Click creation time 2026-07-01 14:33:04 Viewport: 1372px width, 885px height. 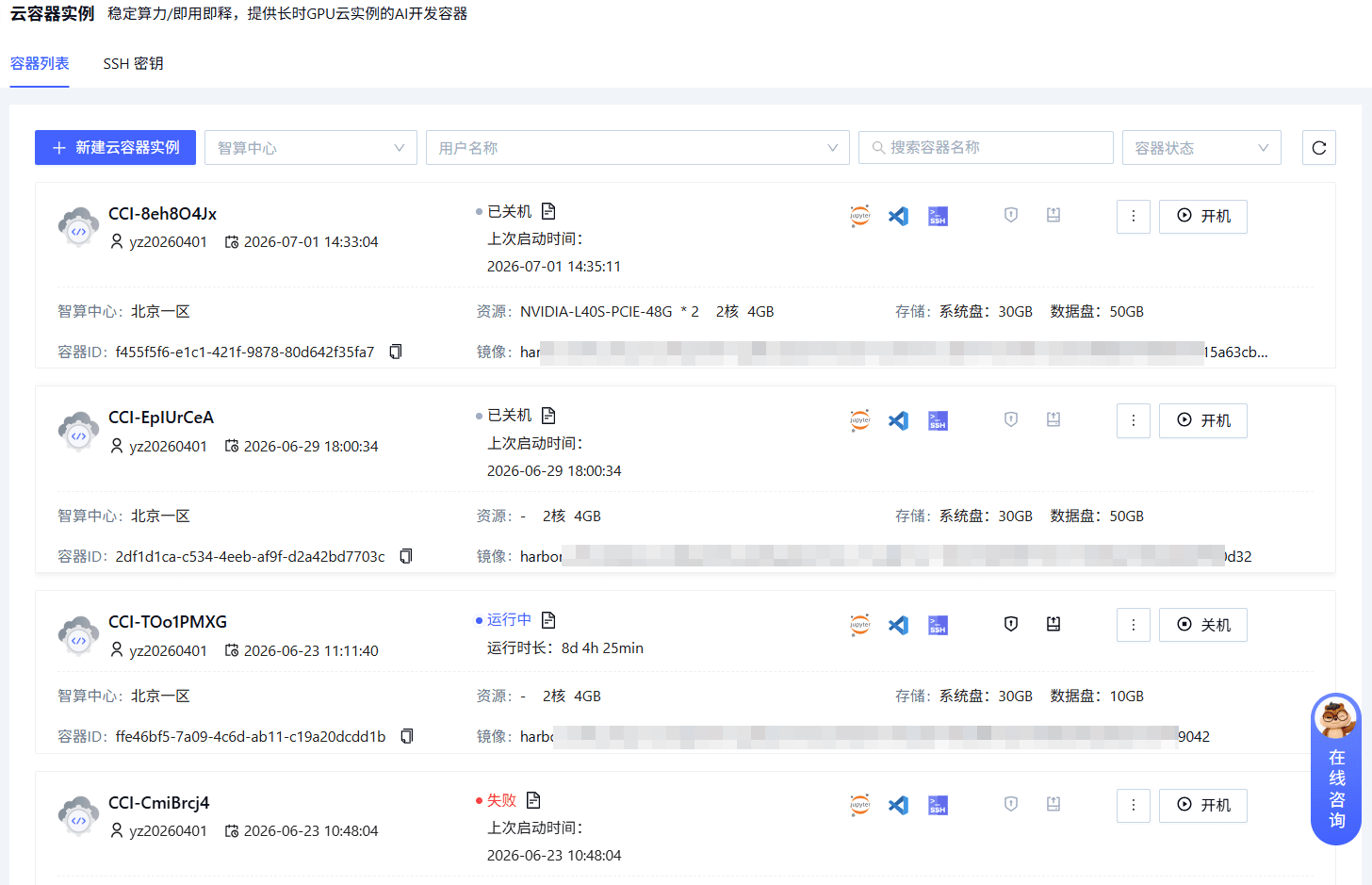311,242
